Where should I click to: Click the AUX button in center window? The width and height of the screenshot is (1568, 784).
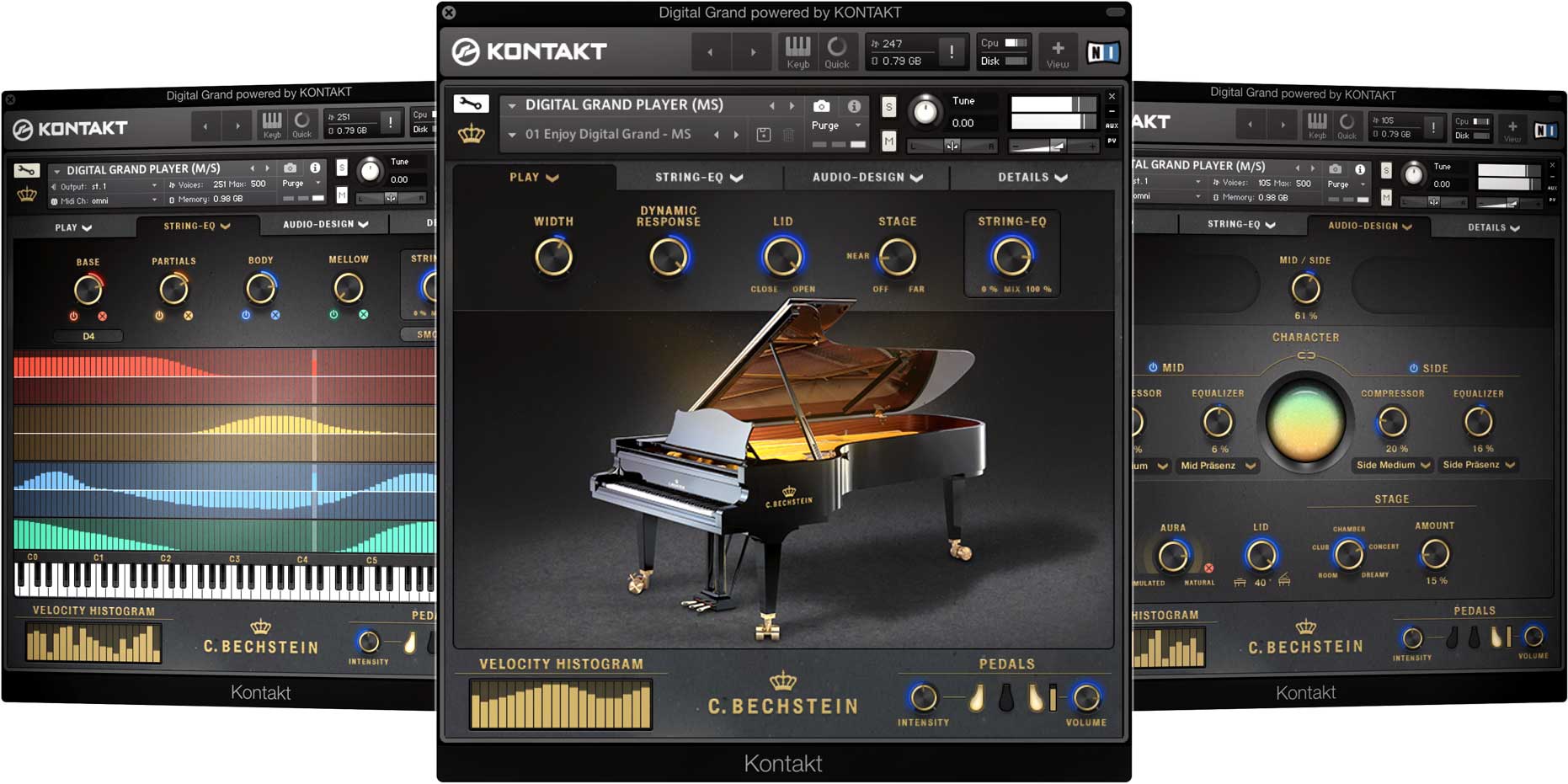(1112, 125)
